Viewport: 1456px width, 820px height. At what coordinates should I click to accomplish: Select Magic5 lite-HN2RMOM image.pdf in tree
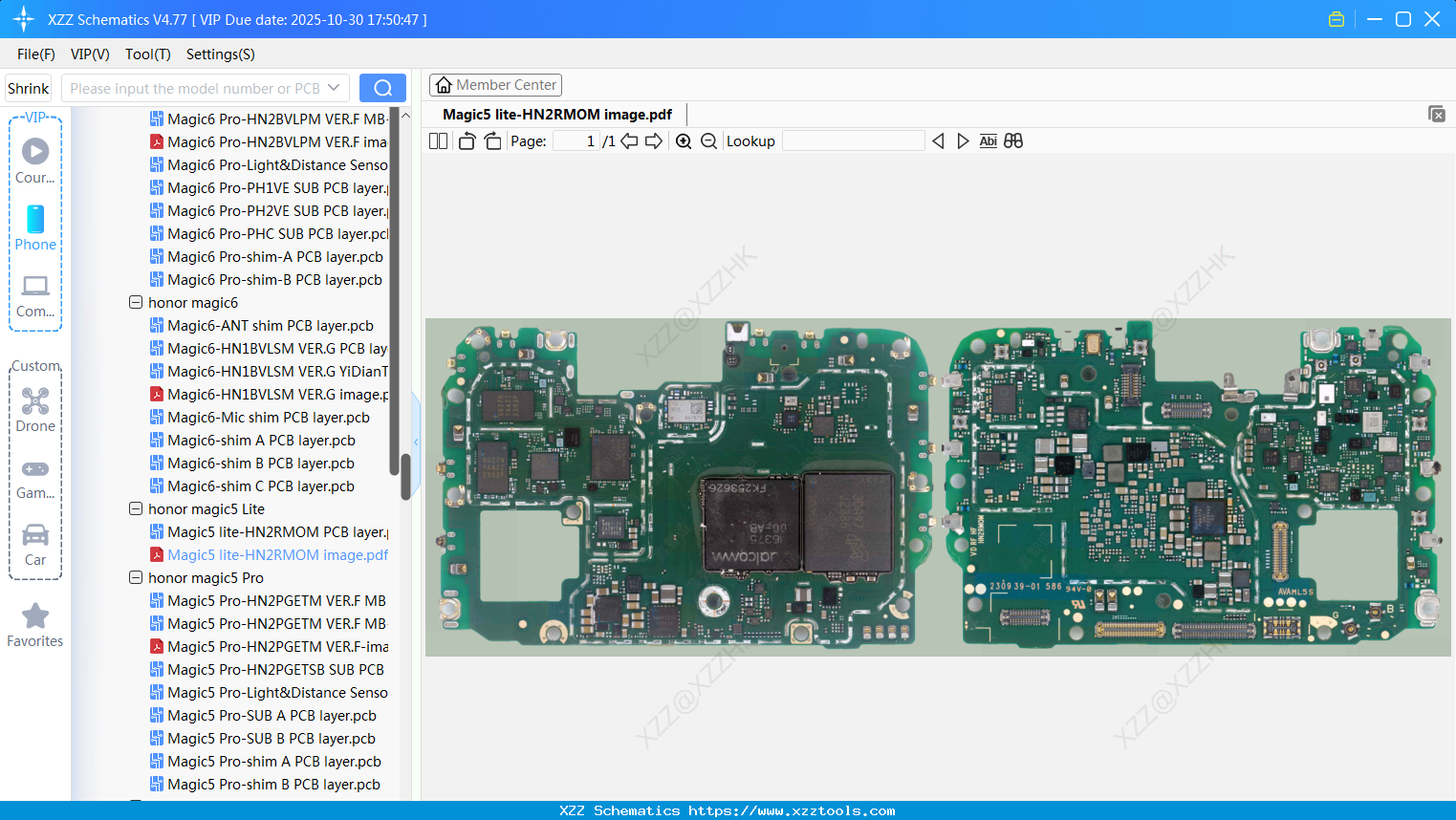coord(269,554)
